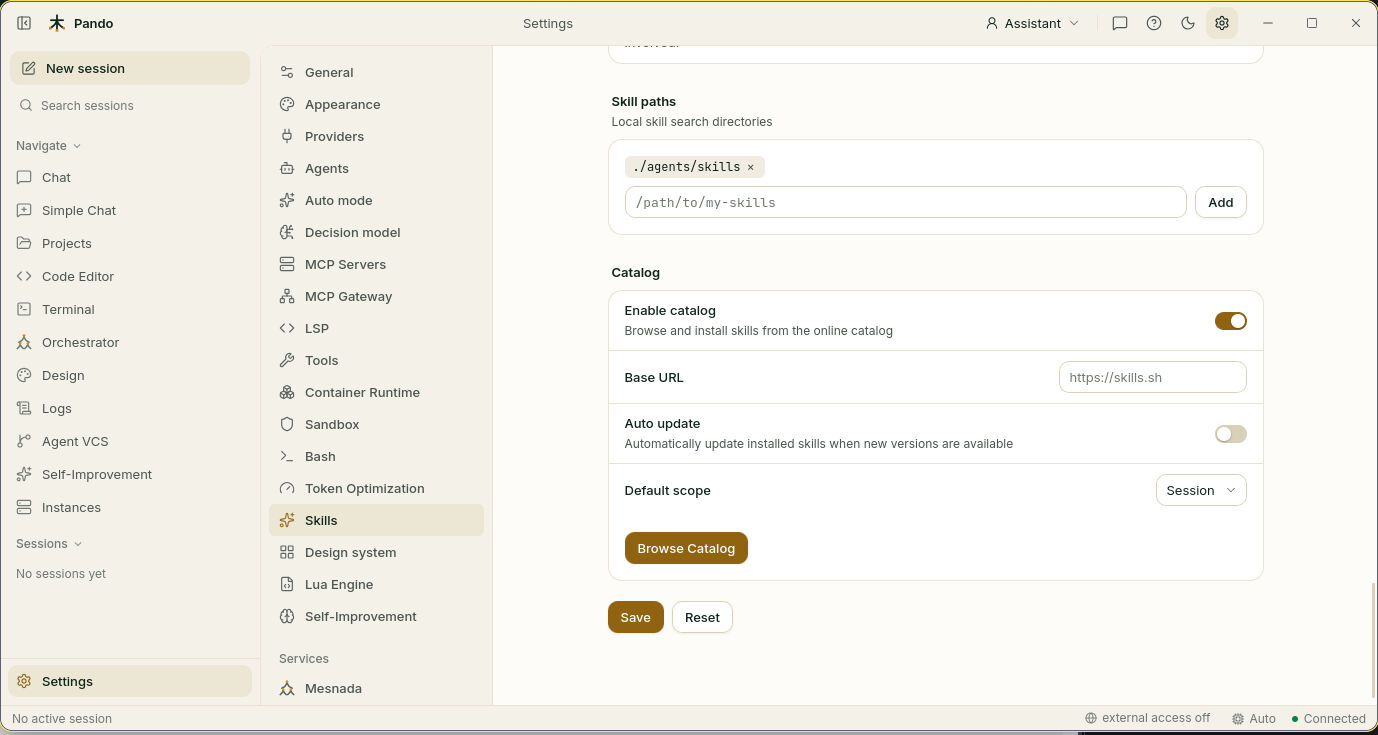Click the Instances server icon
The height and width of the screenshot is (735, 1378).
(24, 507)
